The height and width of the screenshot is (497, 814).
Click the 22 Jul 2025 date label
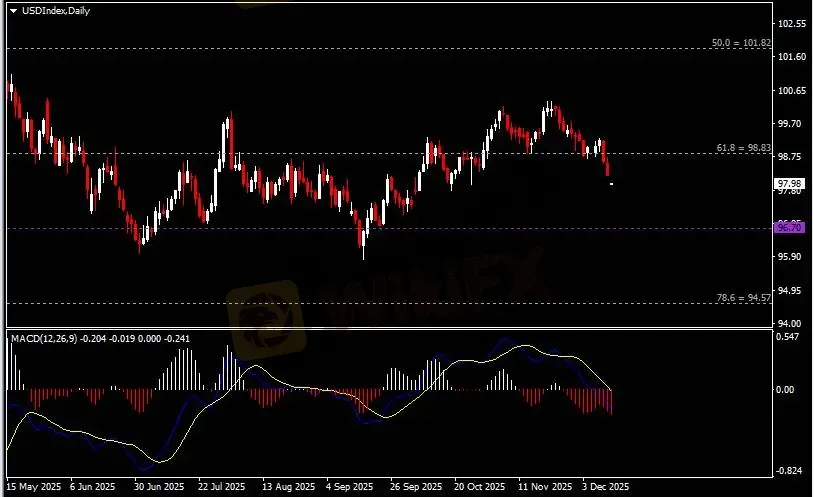pyautogui.click(x=222, y=487)
